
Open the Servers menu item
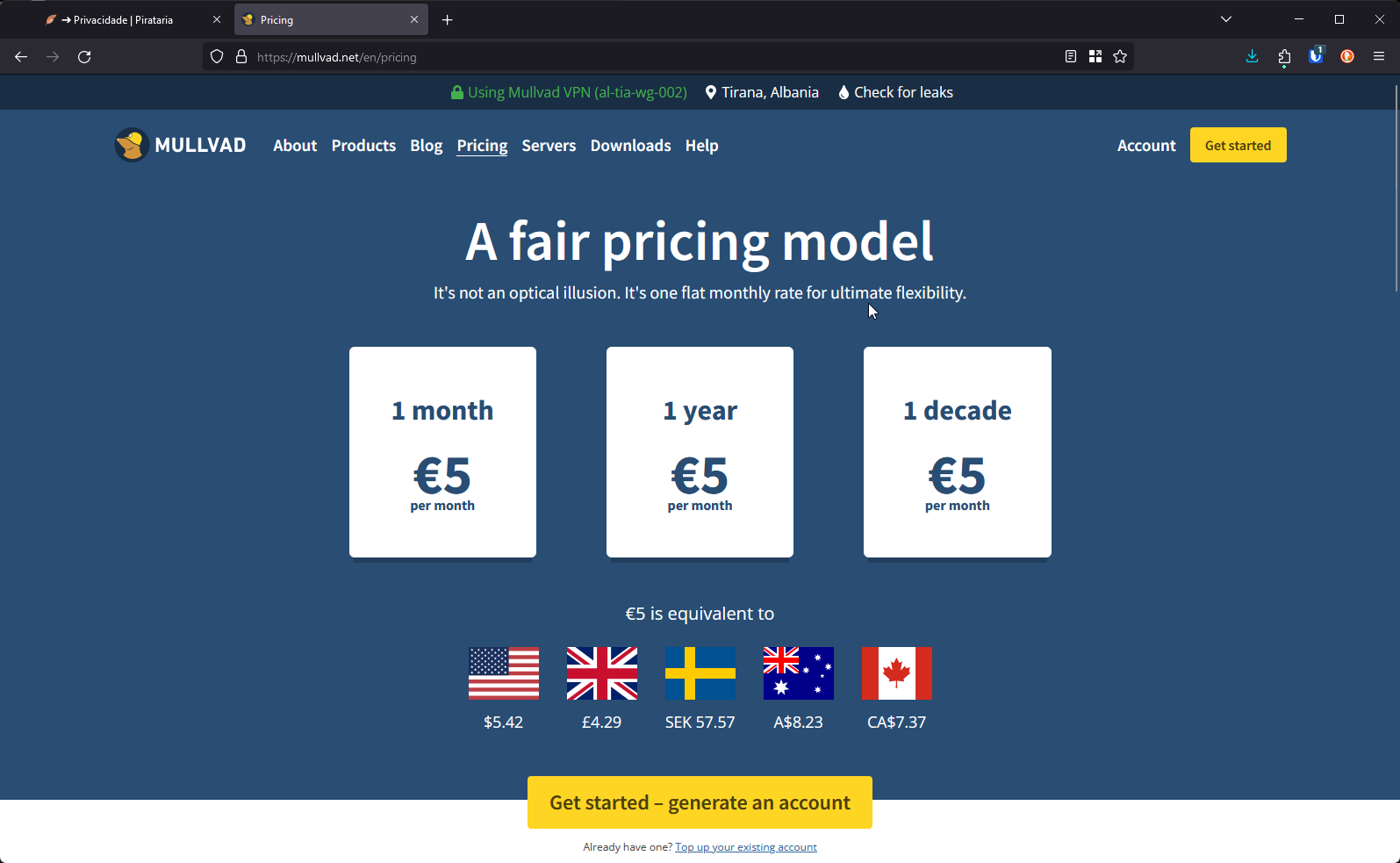pyautogui.click(x=549, y=146)
